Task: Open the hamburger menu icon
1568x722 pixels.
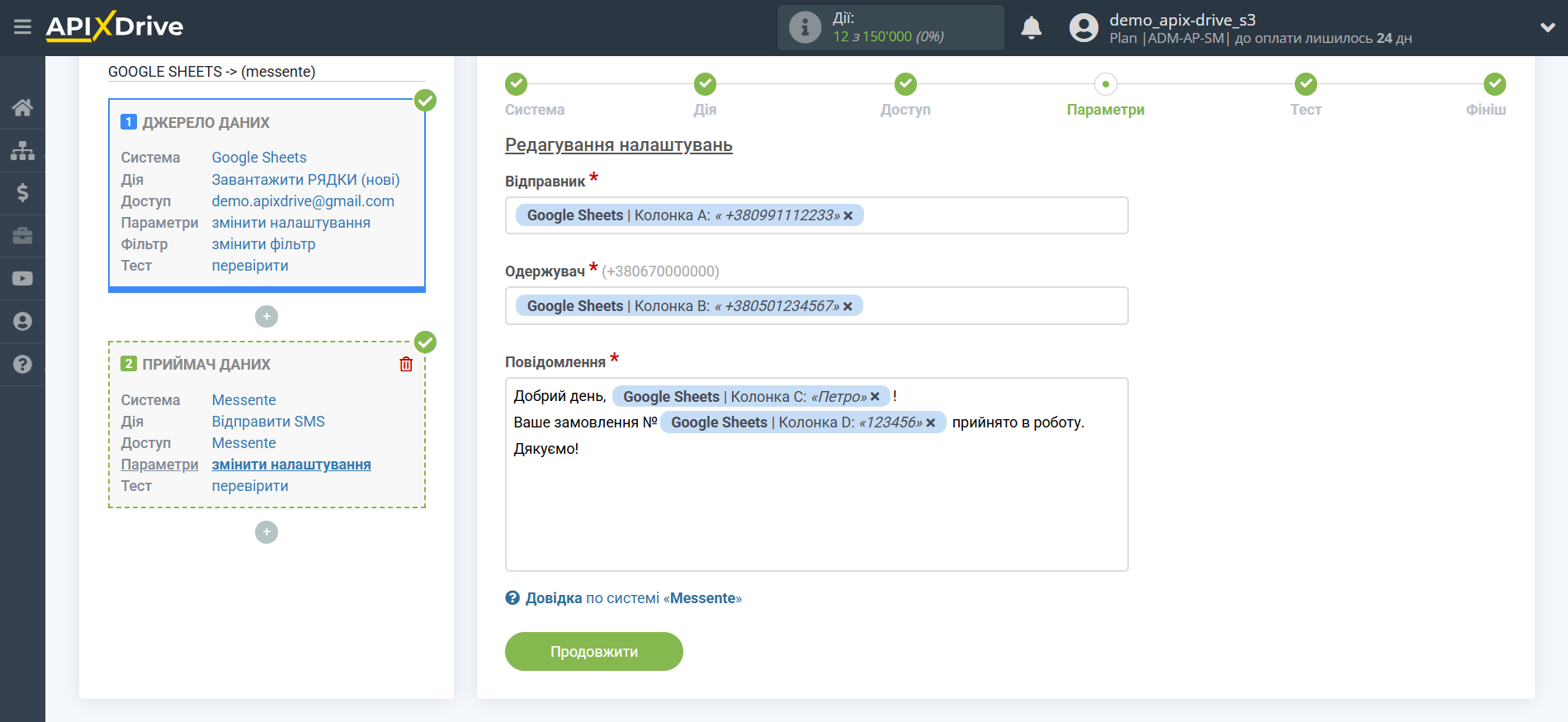Action: click(x=22, y=27)
